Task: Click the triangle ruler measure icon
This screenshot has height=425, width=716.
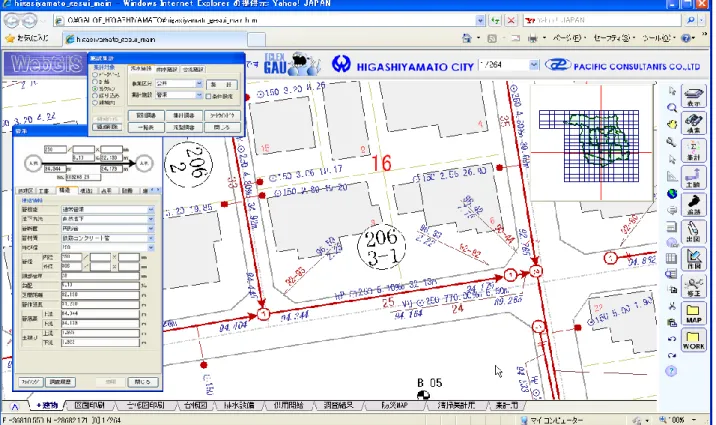Action: 672,176
